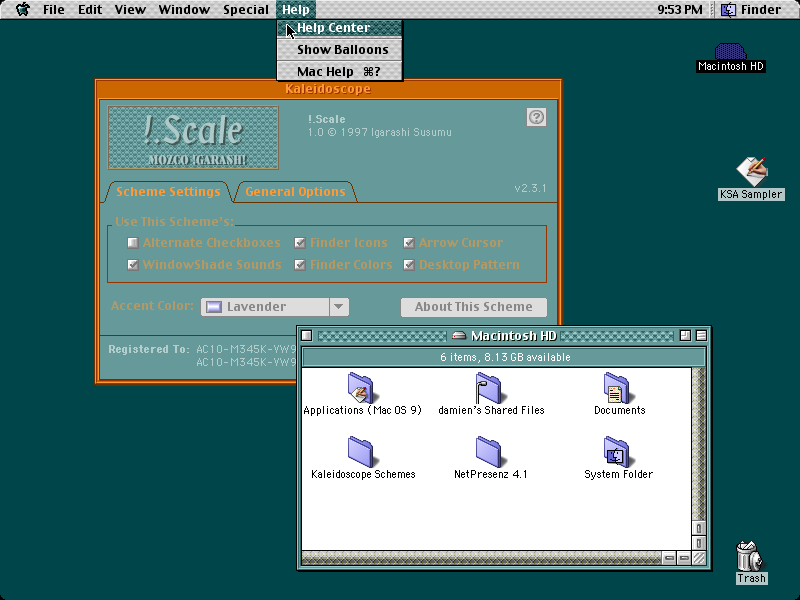Select the KSA Sampler desktop icon

752,171
